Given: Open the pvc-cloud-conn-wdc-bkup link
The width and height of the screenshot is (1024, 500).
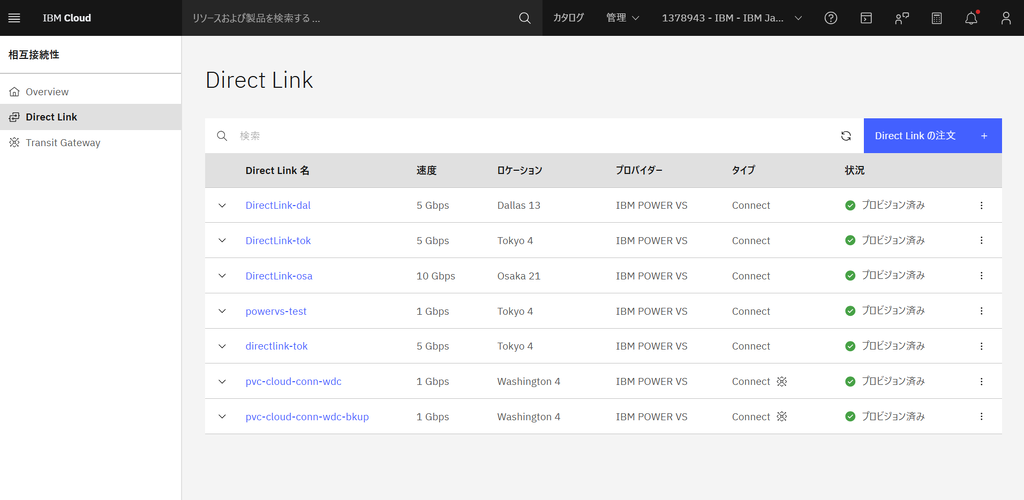Looking at the screenshot, I should [x=307, y=416].
